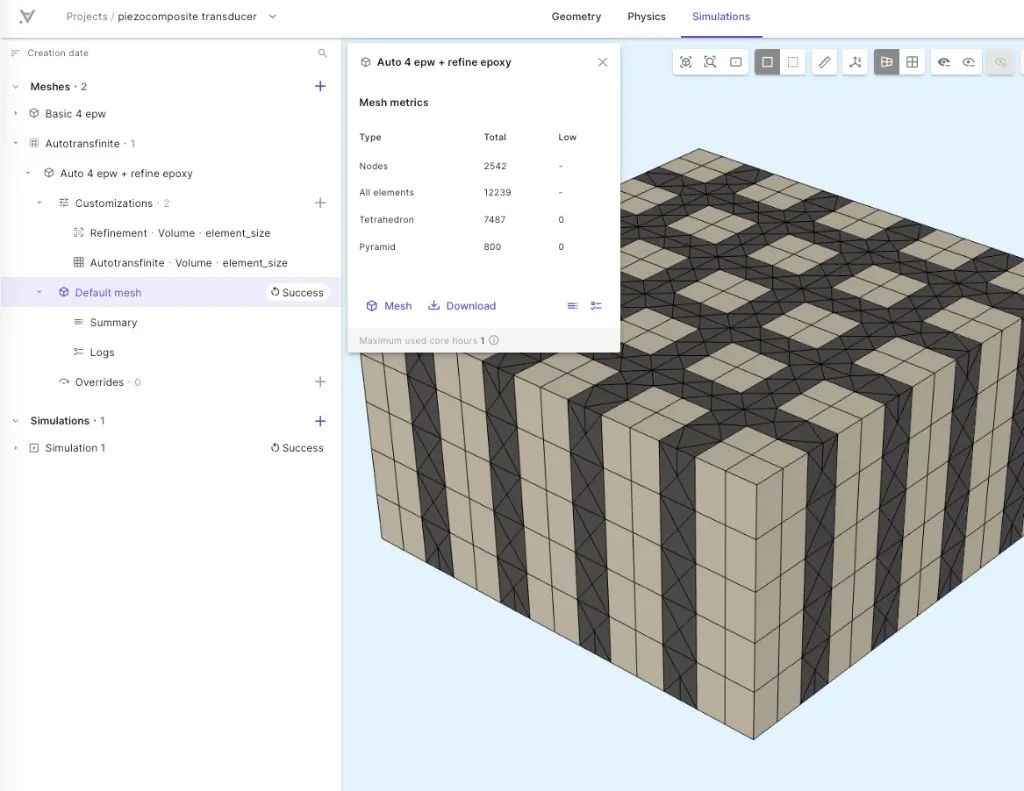Open the project name dropdown chevron
This screenshot has height=791, width=1024.
[272, 16]
